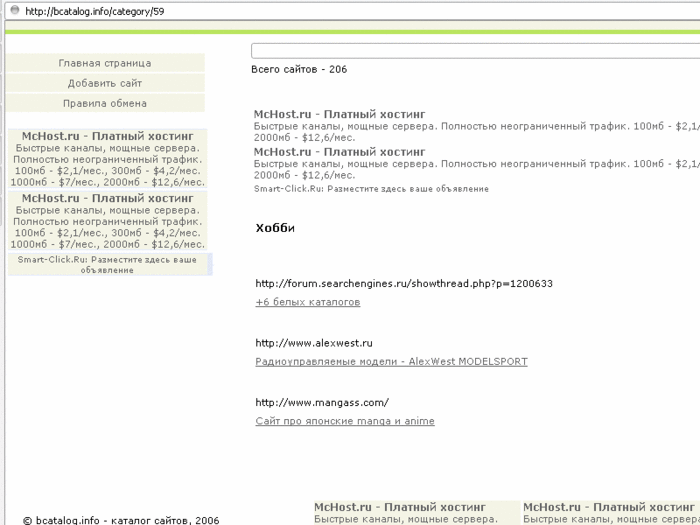Click Smart-Click.Ru link below the main ads
Screen dimensions: 700x525
[371, 189]
